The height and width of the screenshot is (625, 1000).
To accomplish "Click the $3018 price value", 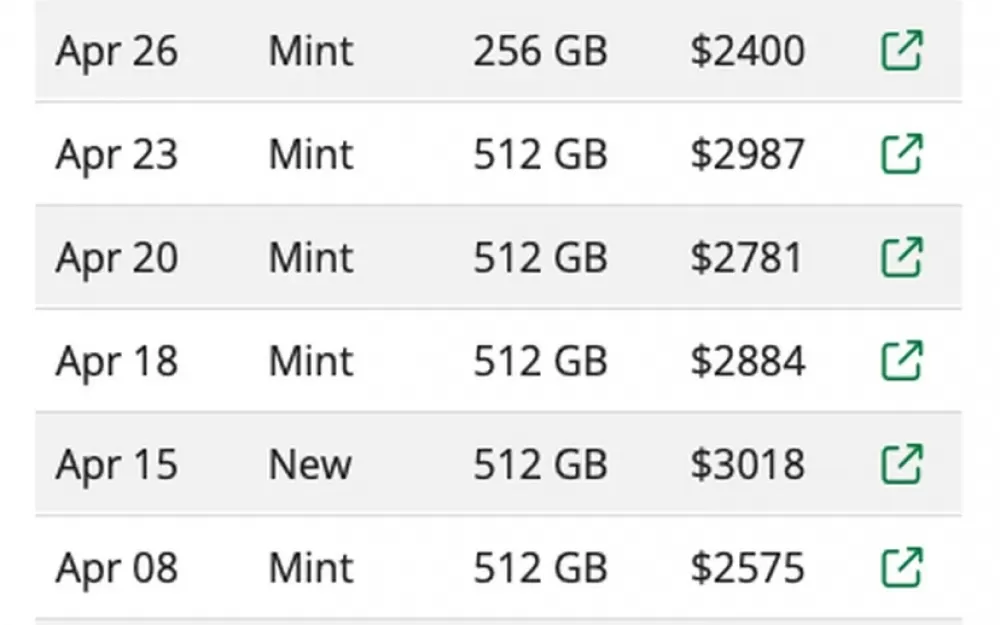I will coord(747,464).
